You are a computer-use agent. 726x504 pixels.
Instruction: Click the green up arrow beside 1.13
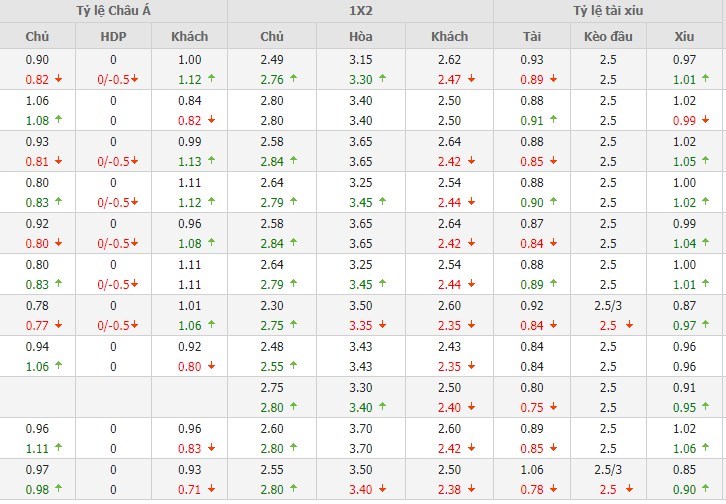[x=211, y=161]
